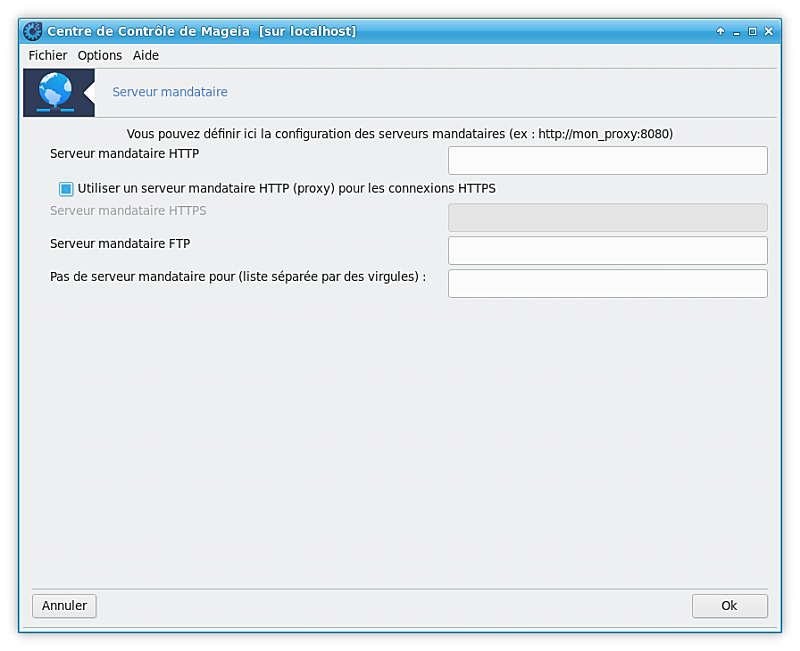Click the proxy configuration example description text
Viewport: 800px width, 651px height.
click(400, 133)
